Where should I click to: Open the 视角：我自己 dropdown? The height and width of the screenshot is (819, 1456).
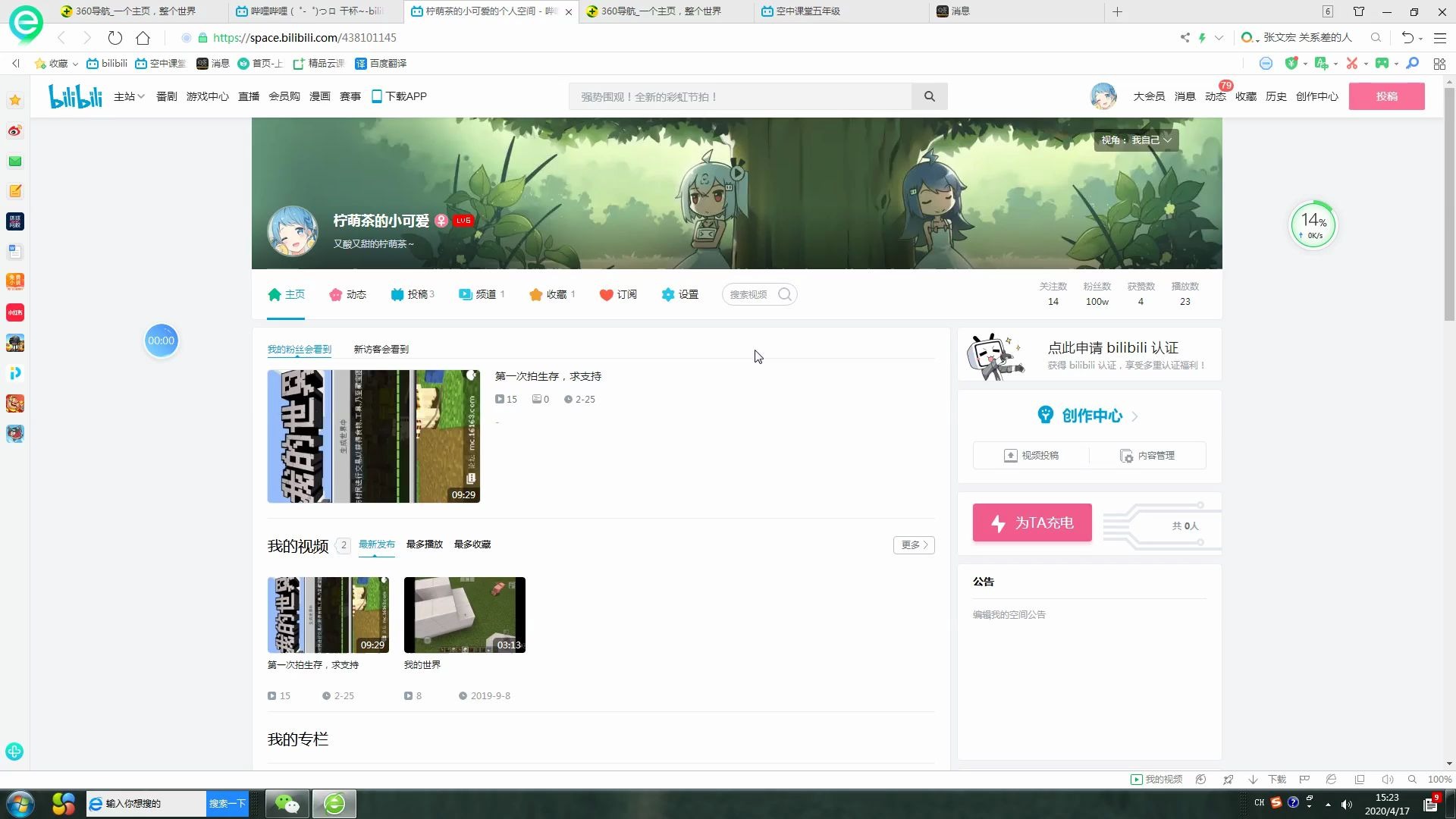(x=1136, y=140)
